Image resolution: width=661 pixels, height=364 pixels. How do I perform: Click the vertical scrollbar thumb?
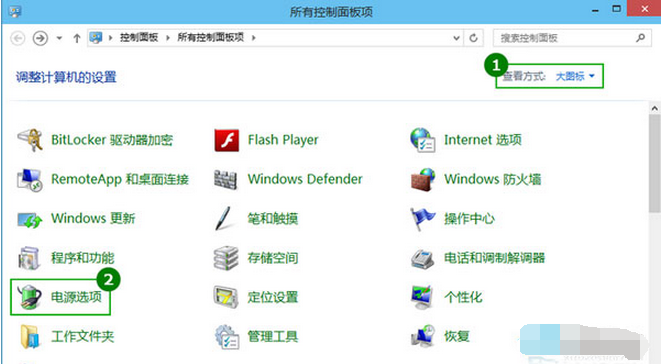point(655,164)
